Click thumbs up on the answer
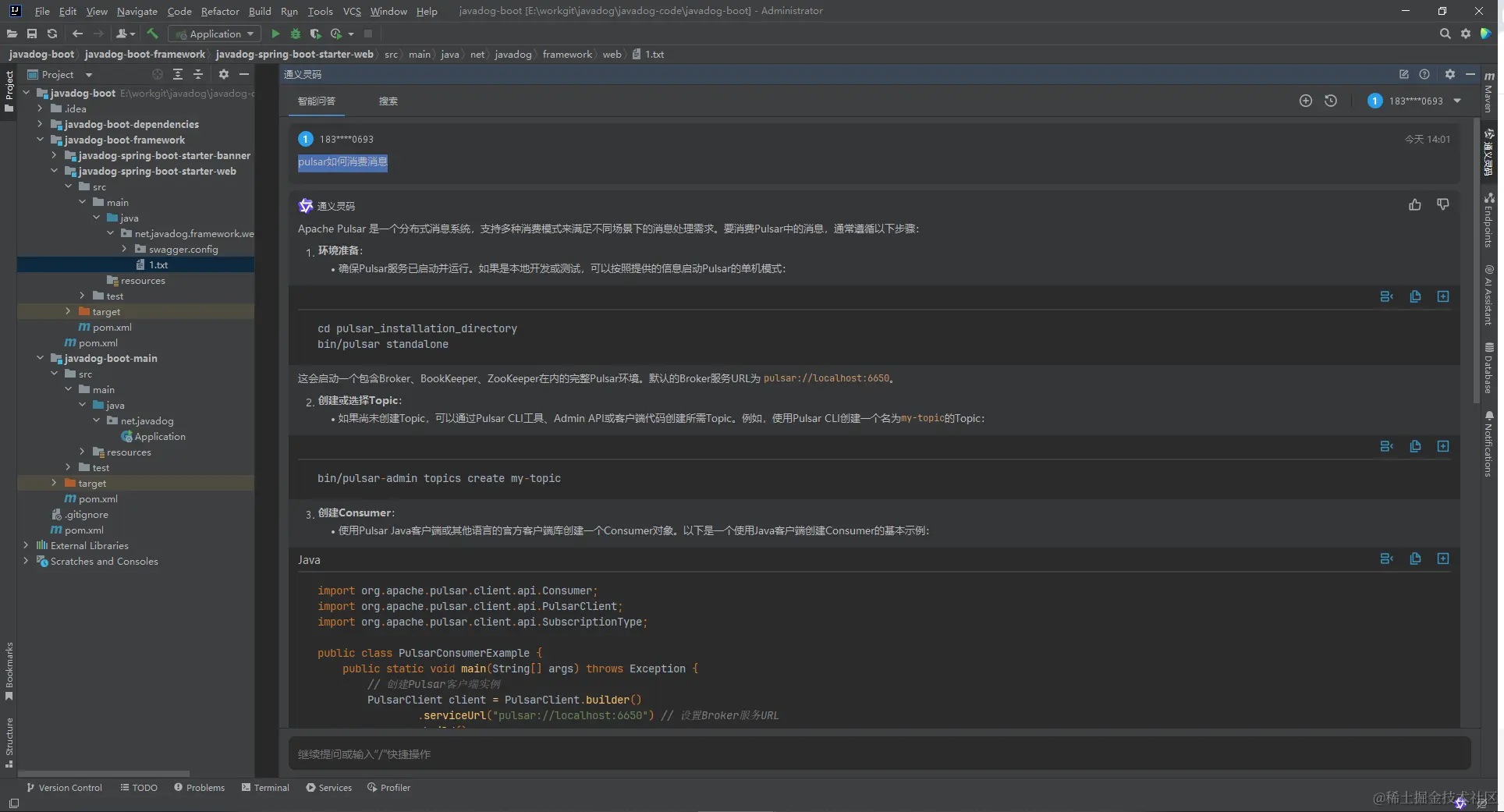The height and width of the screenshot is (812, 1504). pyautogui.click(x=1415, y=204)
